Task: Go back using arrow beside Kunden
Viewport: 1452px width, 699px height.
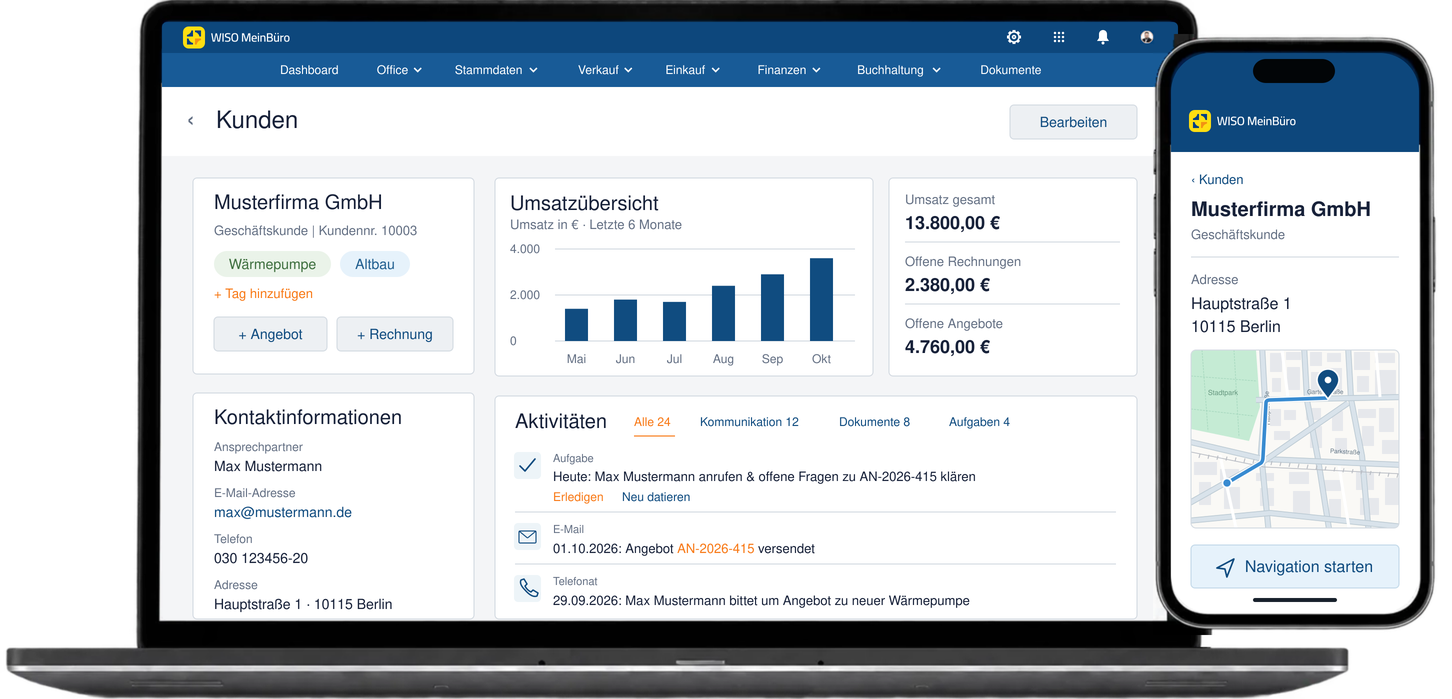Action: [x=191, y=121]
